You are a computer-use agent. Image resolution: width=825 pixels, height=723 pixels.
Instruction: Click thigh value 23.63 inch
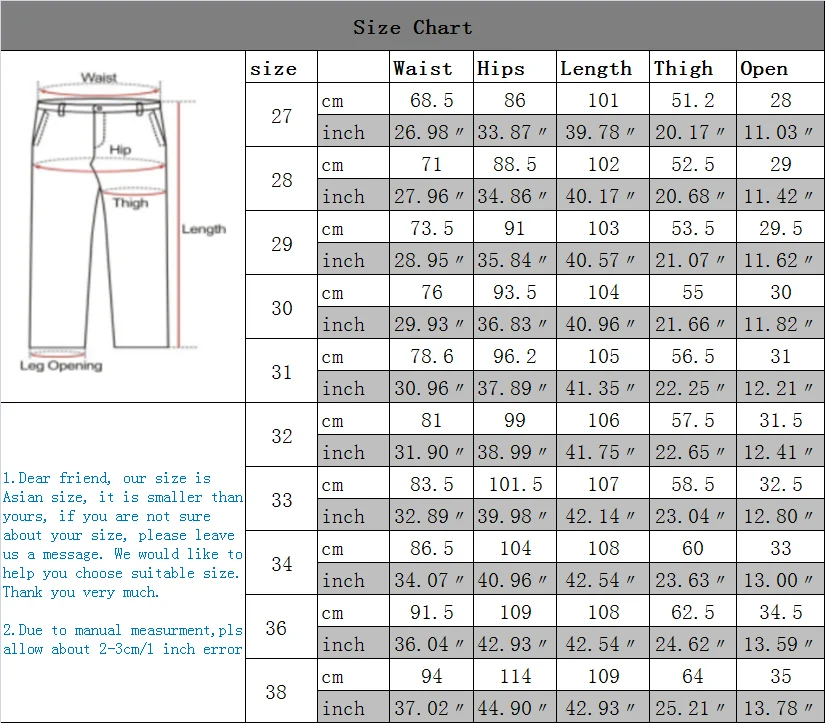click(x=690, y=580)
